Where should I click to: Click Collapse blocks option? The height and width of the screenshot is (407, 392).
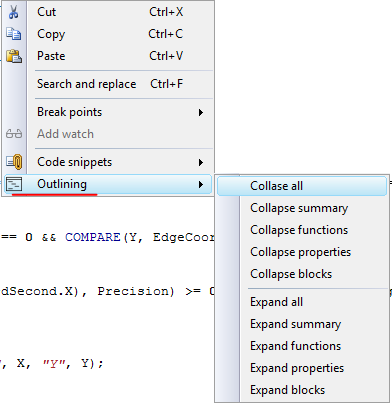coord(302,274)
